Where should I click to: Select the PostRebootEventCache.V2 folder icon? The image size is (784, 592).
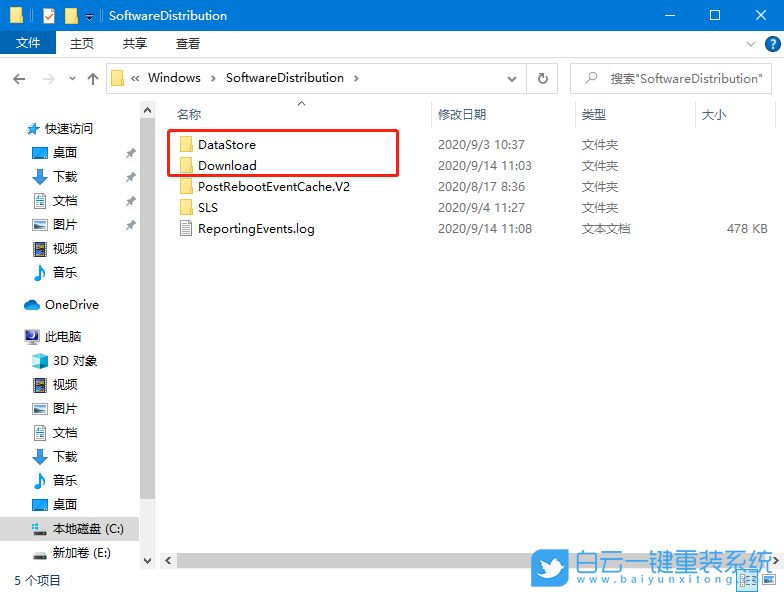(x=186, y=186)
